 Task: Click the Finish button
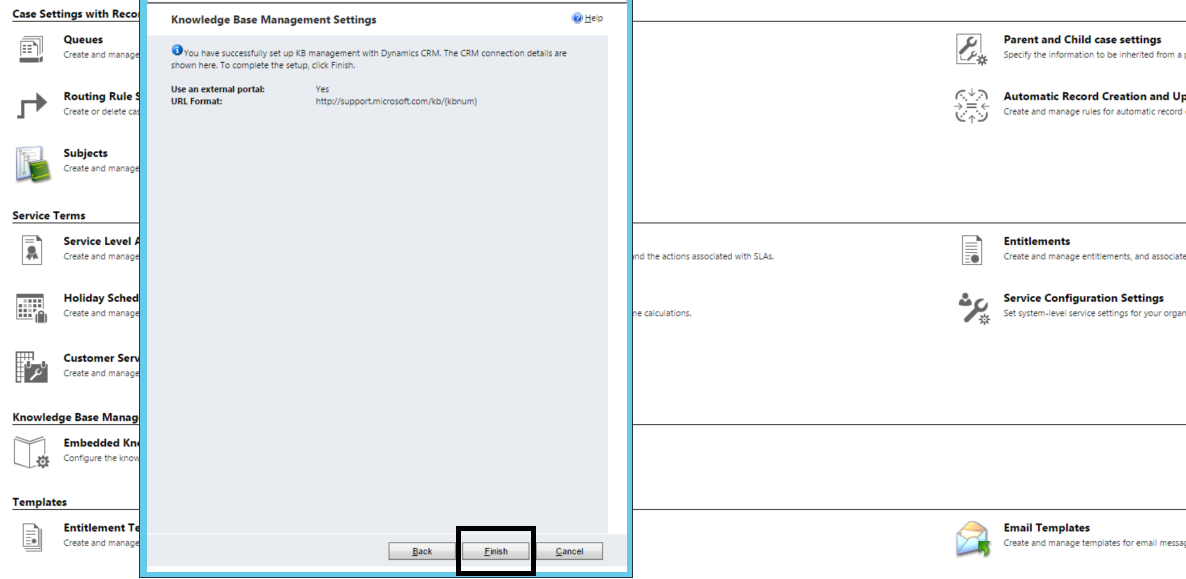pos(496,550)
